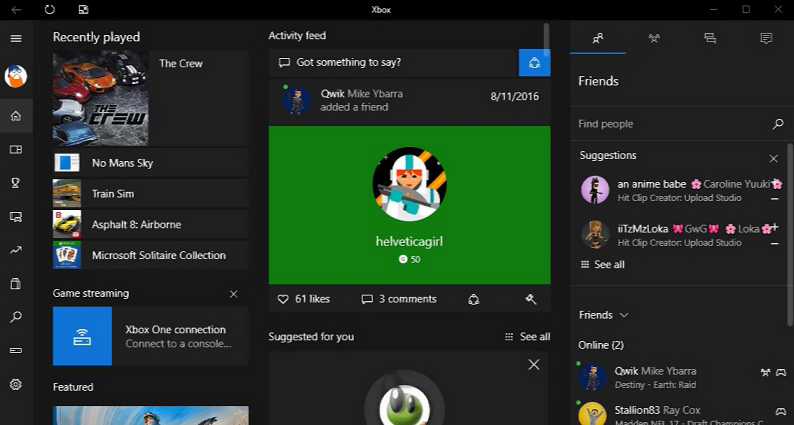Share the helveticagirl activity post

474,299
